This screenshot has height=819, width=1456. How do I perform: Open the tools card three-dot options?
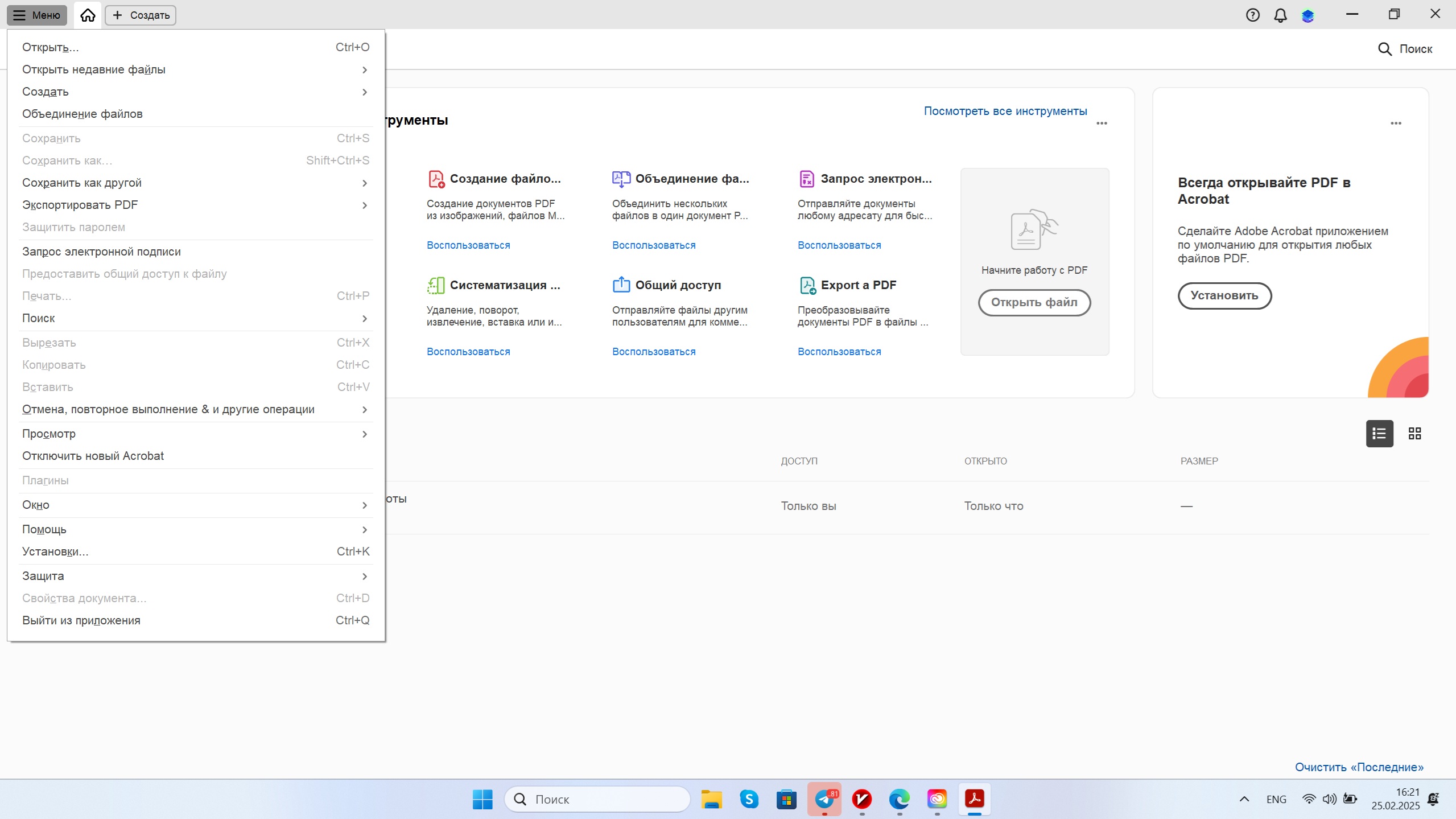[x=1102, y=123]
